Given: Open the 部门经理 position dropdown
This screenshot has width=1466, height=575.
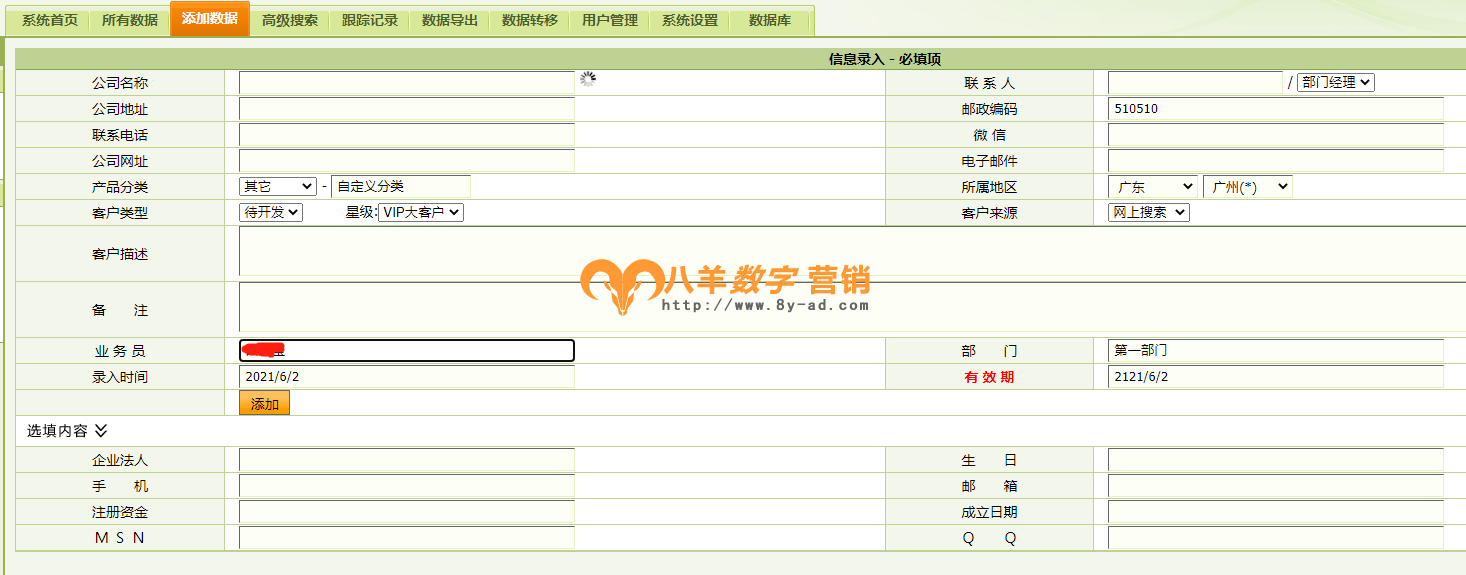Looking at the screenshot, I should click(x=1335, y=83).
